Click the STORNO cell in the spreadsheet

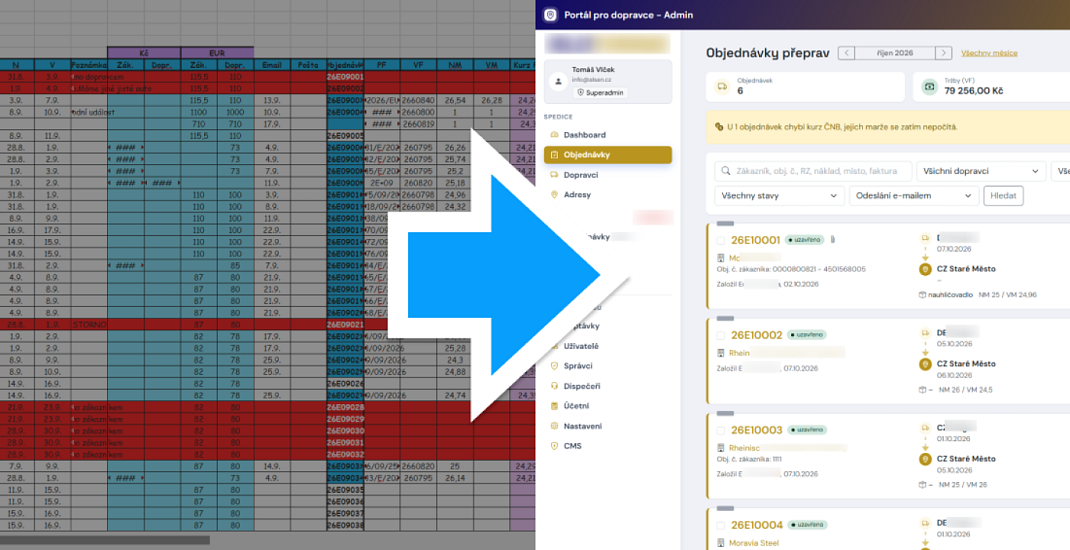[89, 325]
